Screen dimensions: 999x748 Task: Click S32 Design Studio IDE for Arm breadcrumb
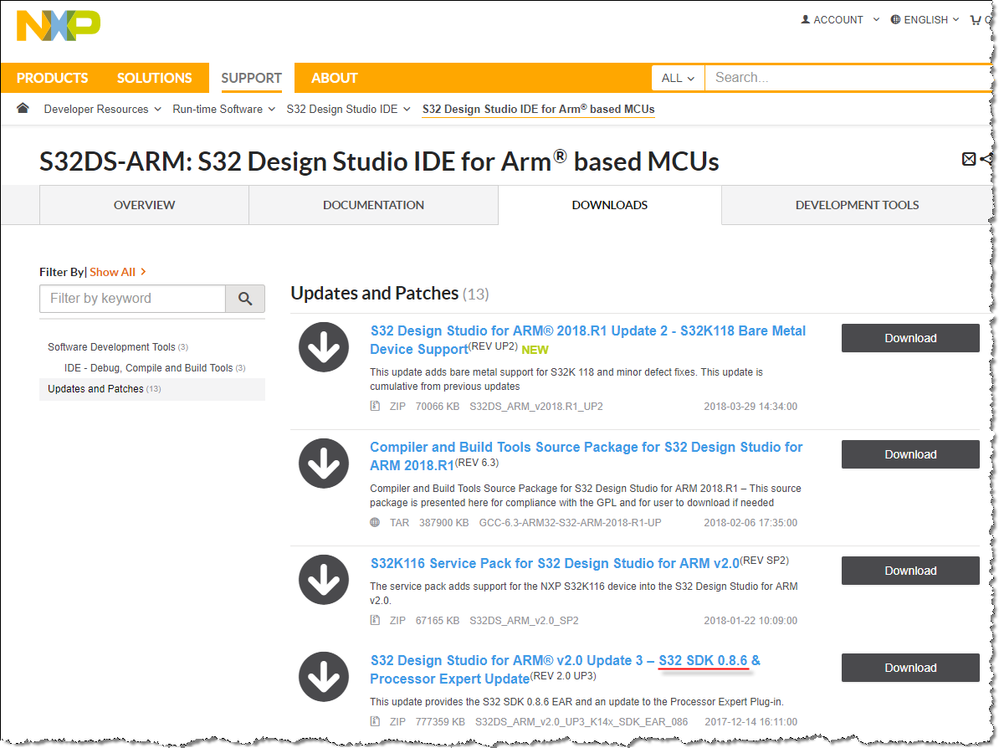coord(538,109)
